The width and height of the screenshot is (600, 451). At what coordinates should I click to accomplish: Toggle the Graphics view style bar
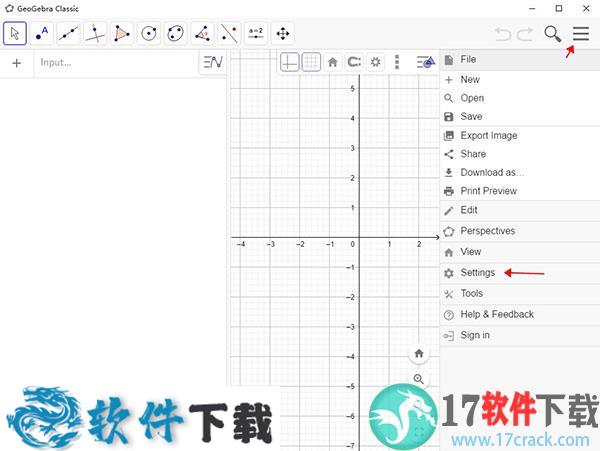426,62
